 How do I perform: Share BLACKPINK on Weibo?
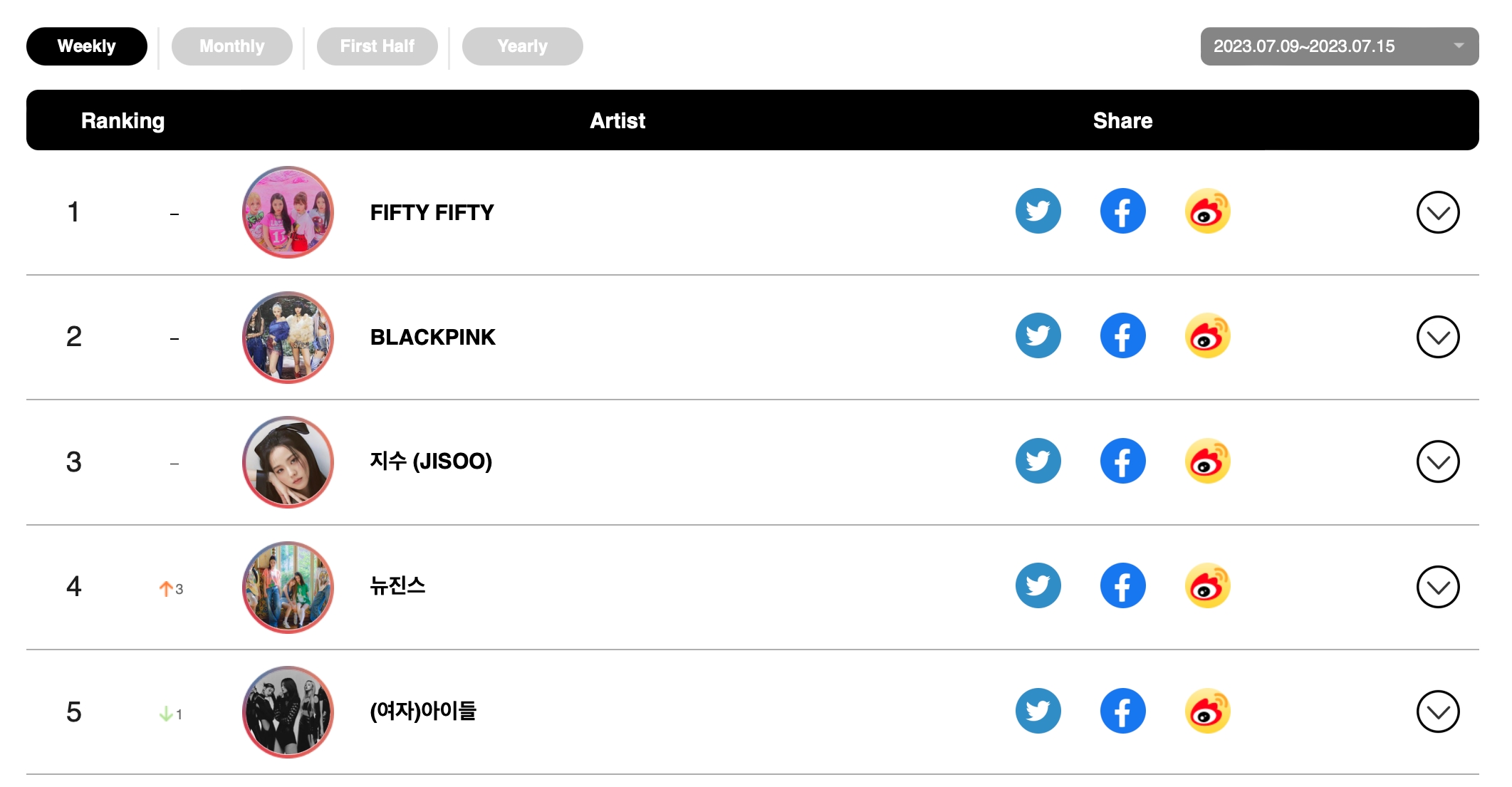[1207, 335]
